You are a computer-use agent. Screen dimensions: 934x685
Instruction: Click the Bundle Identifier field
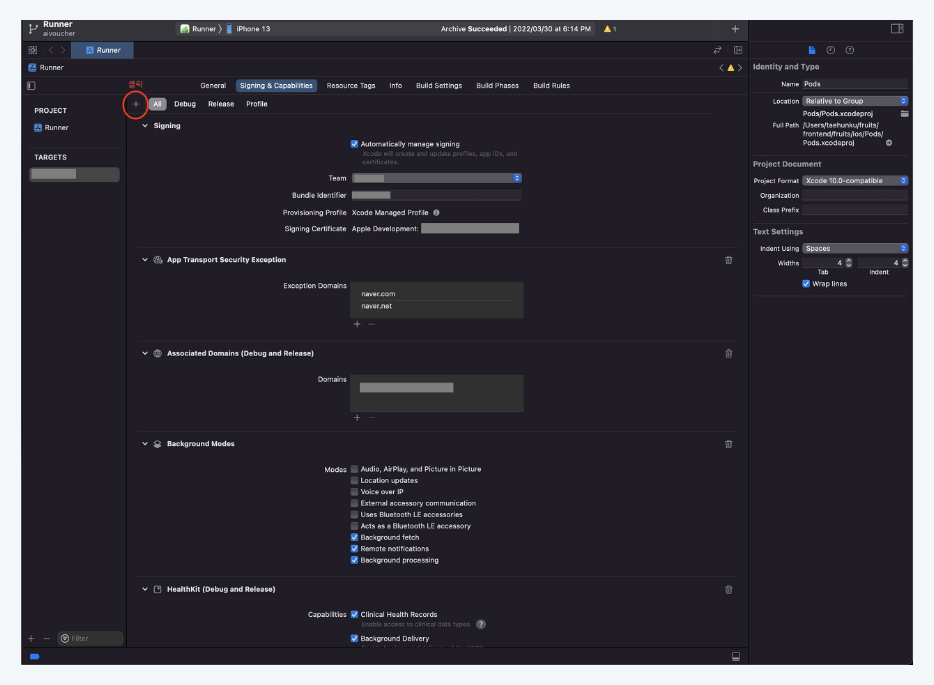pyautogui.click(x=437, y=195)
